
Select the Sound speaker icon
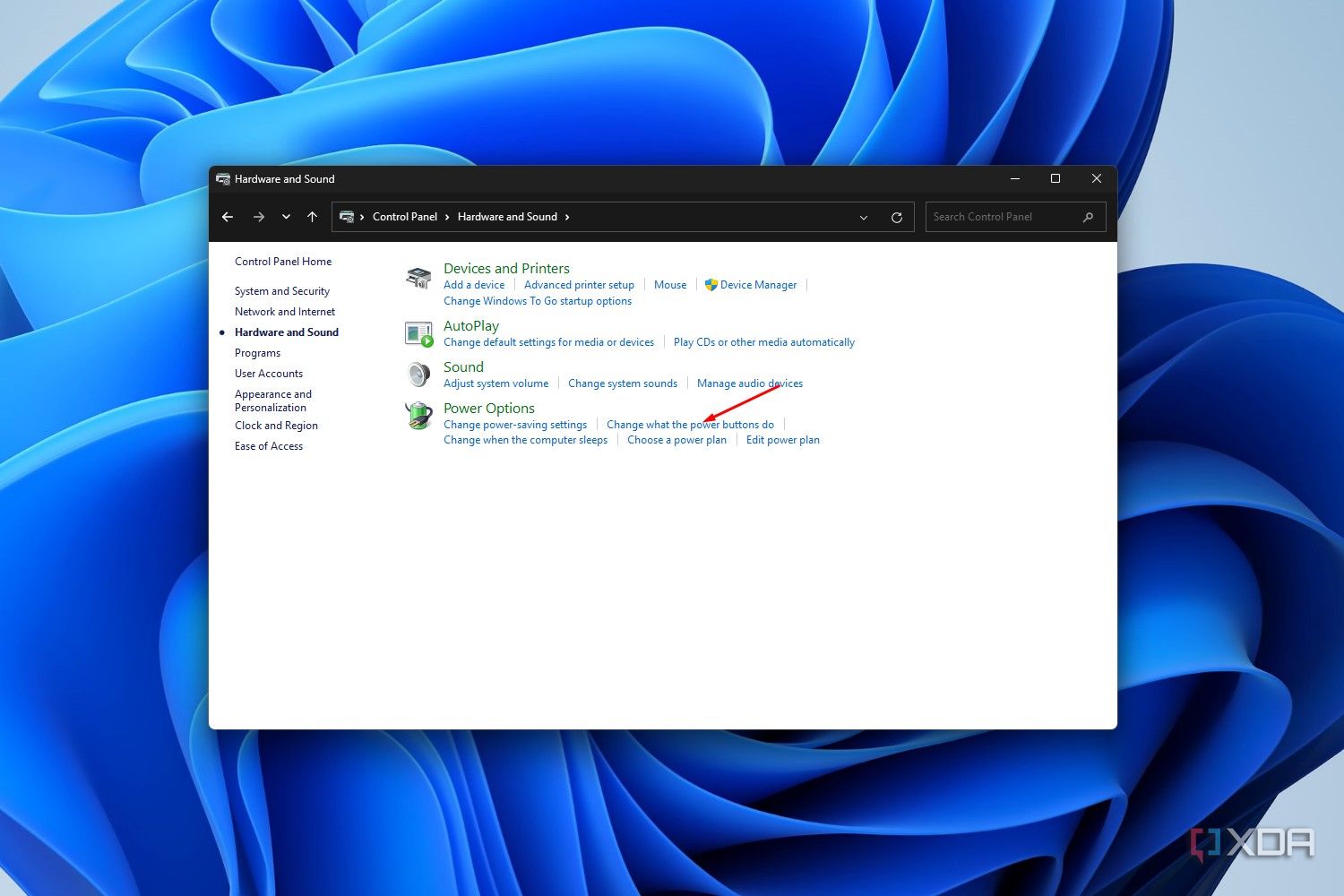(418, 374)
